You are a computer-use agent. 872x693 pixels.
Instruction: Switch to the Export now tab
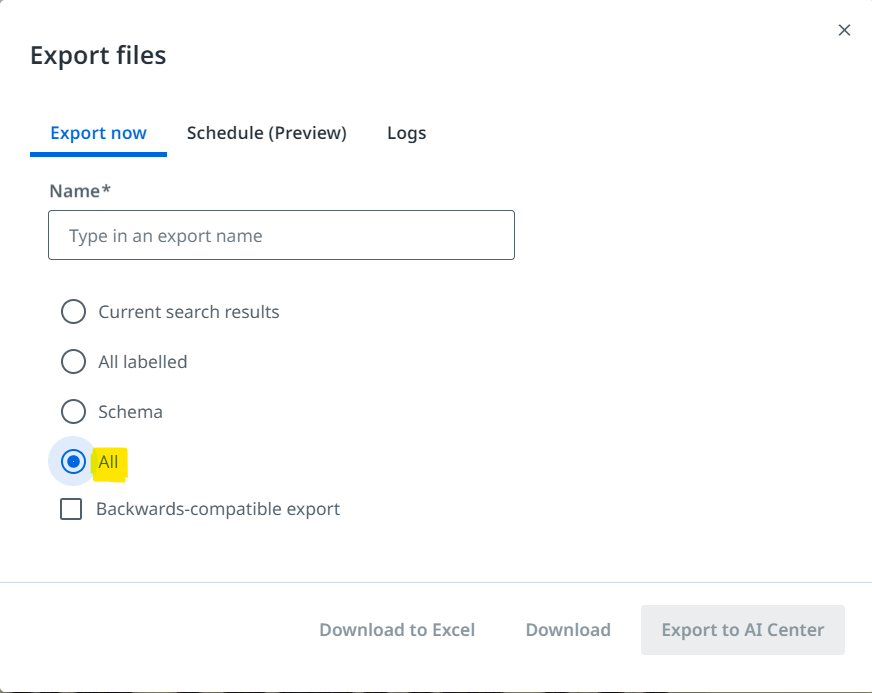tap(98, 133)
